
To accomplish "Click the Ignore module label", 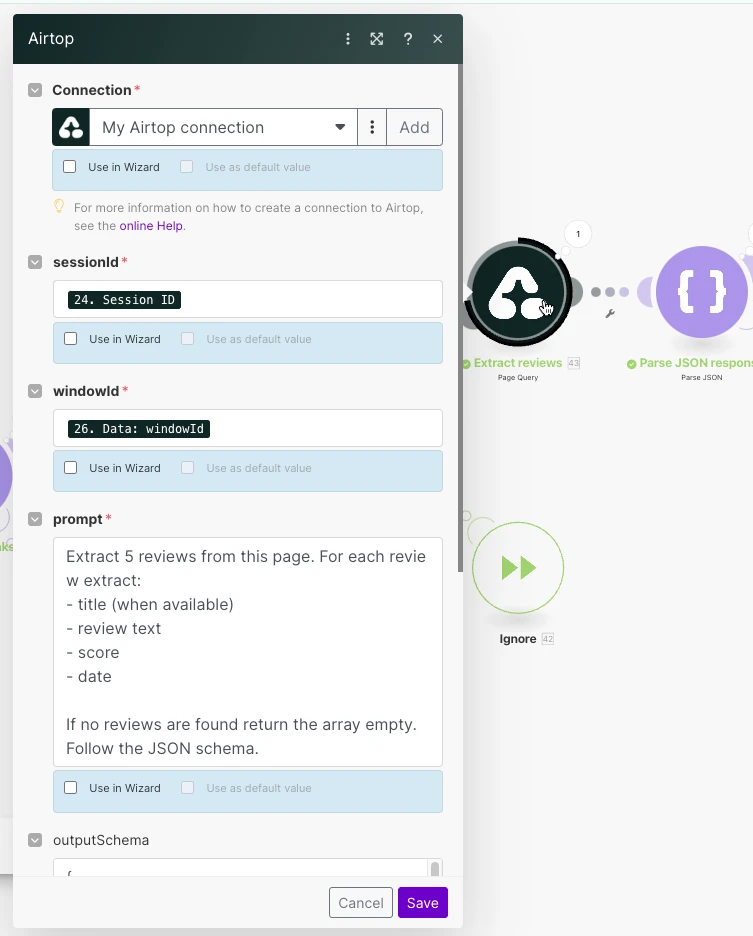I will point(518,639).
